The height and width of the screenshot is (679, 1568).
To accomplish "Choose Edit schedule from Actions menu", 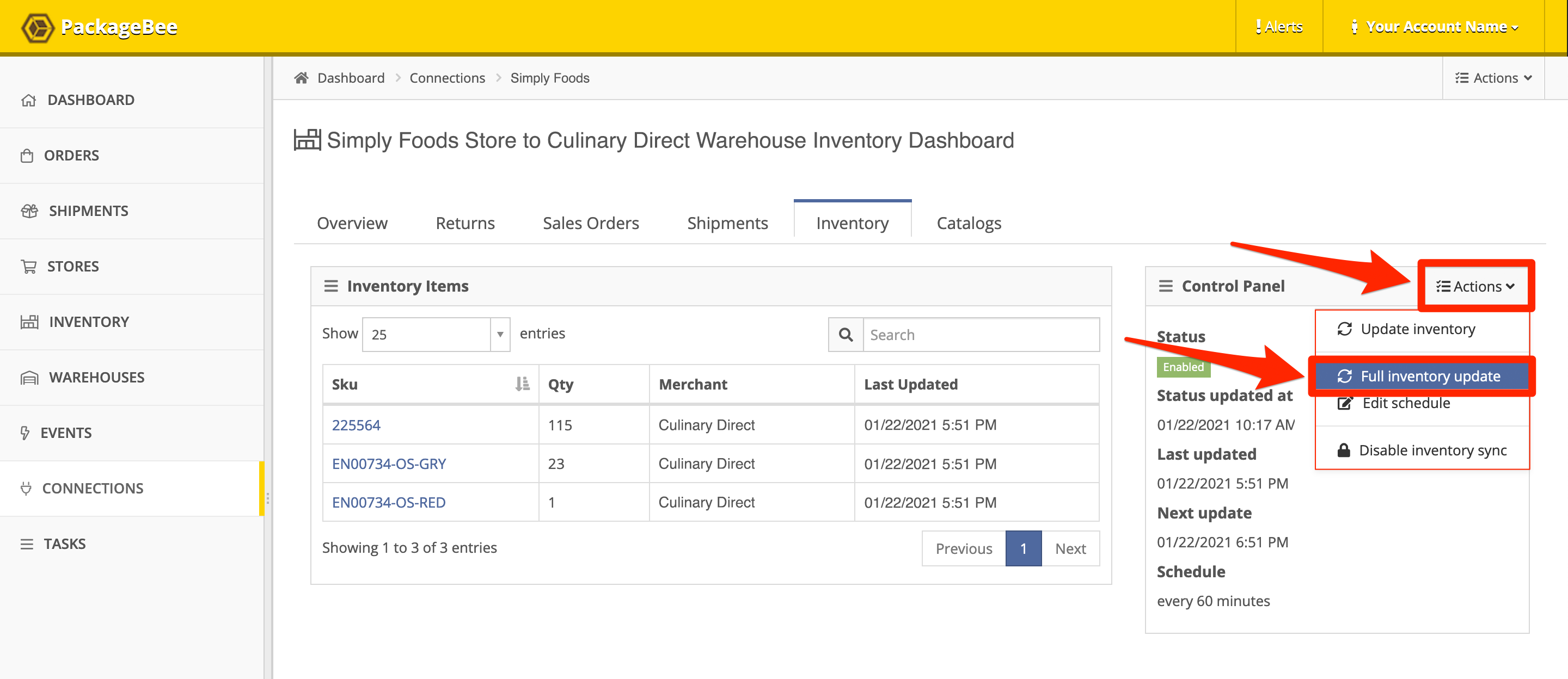I will [x=1422, y=403].
